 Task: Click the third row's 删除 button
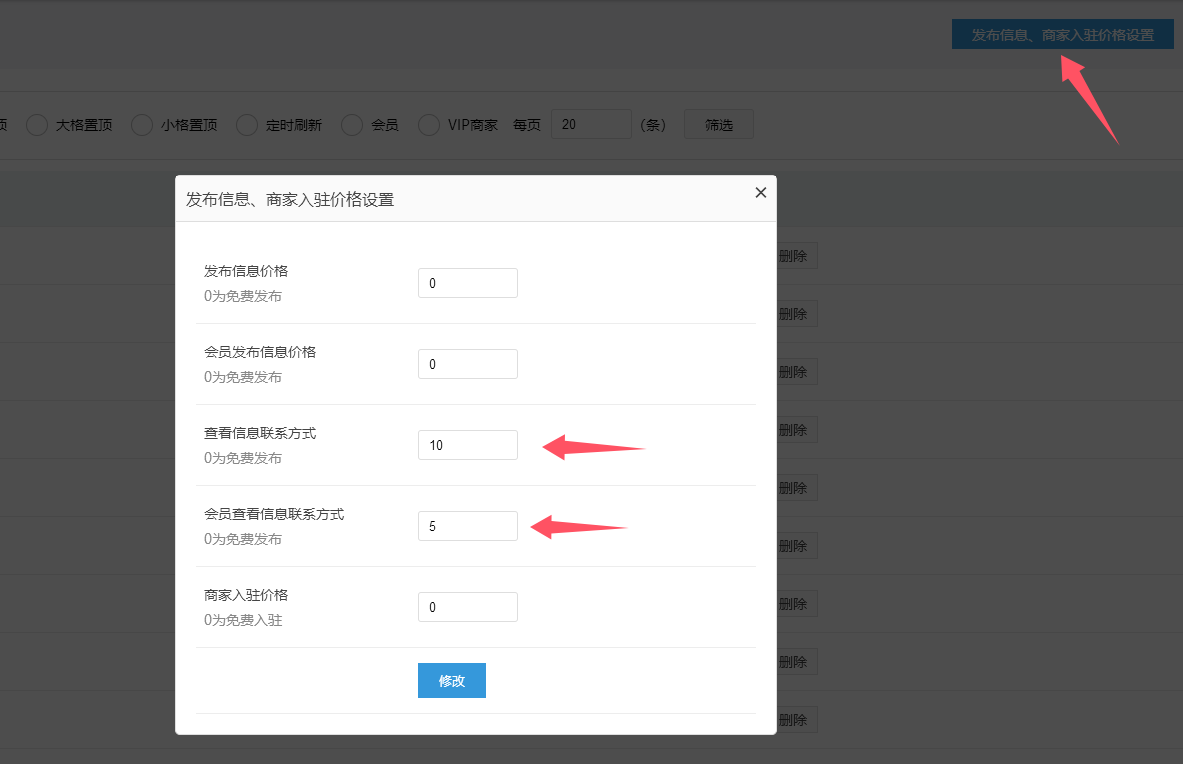(795, 372)
